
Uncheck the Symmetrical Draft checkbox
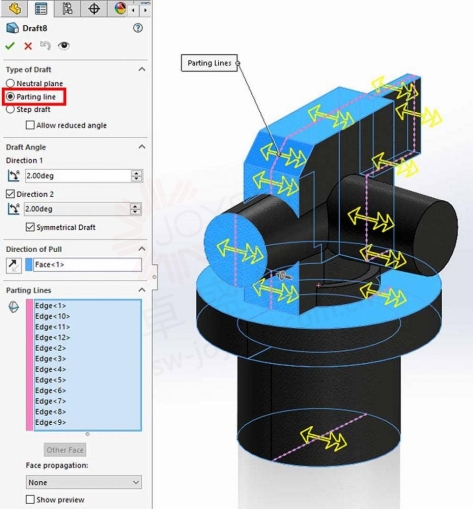(30, 227)
